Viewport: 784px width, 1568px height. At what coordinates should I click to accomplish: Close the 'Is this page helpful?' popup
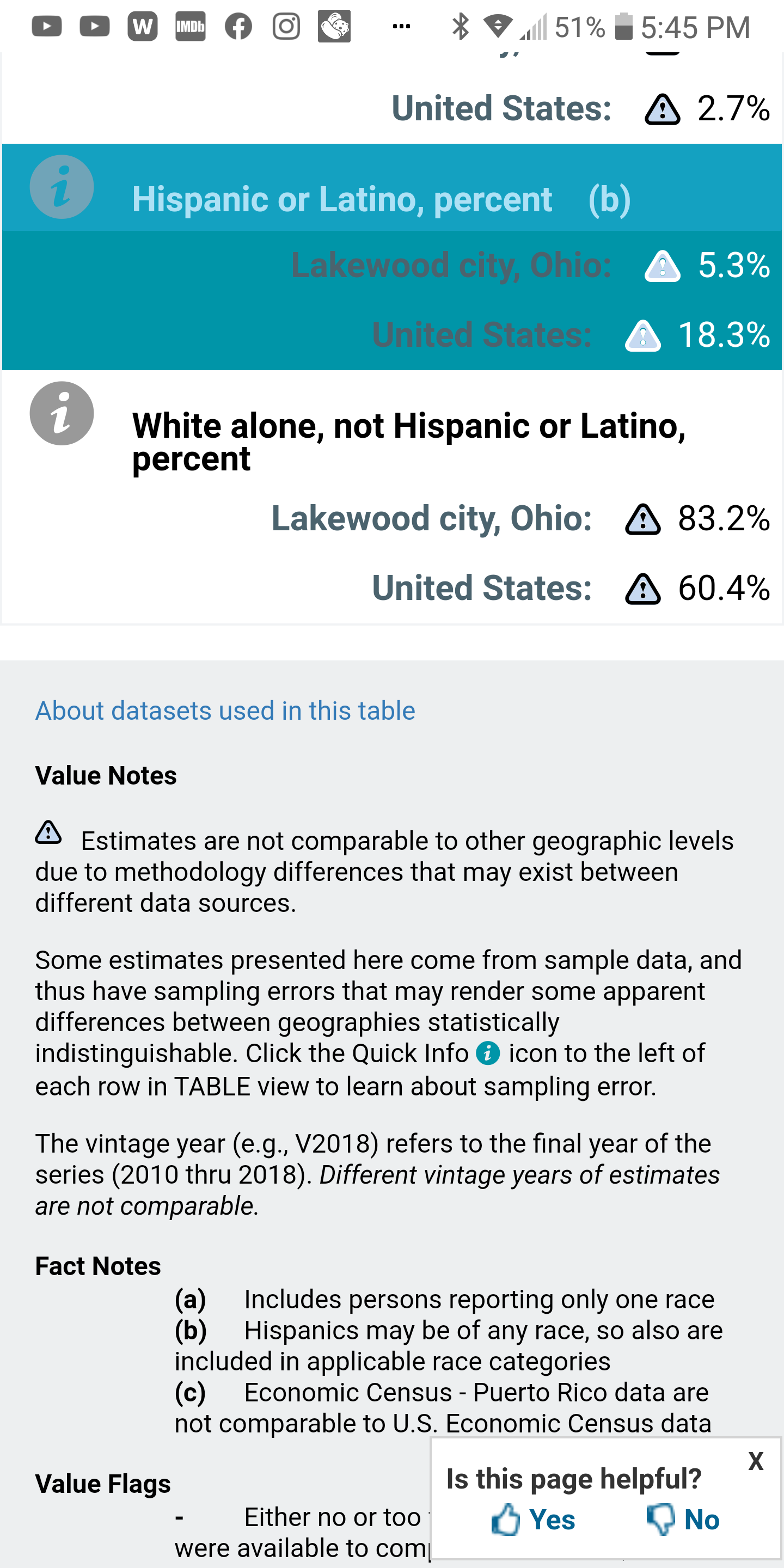coord(756,1461)
